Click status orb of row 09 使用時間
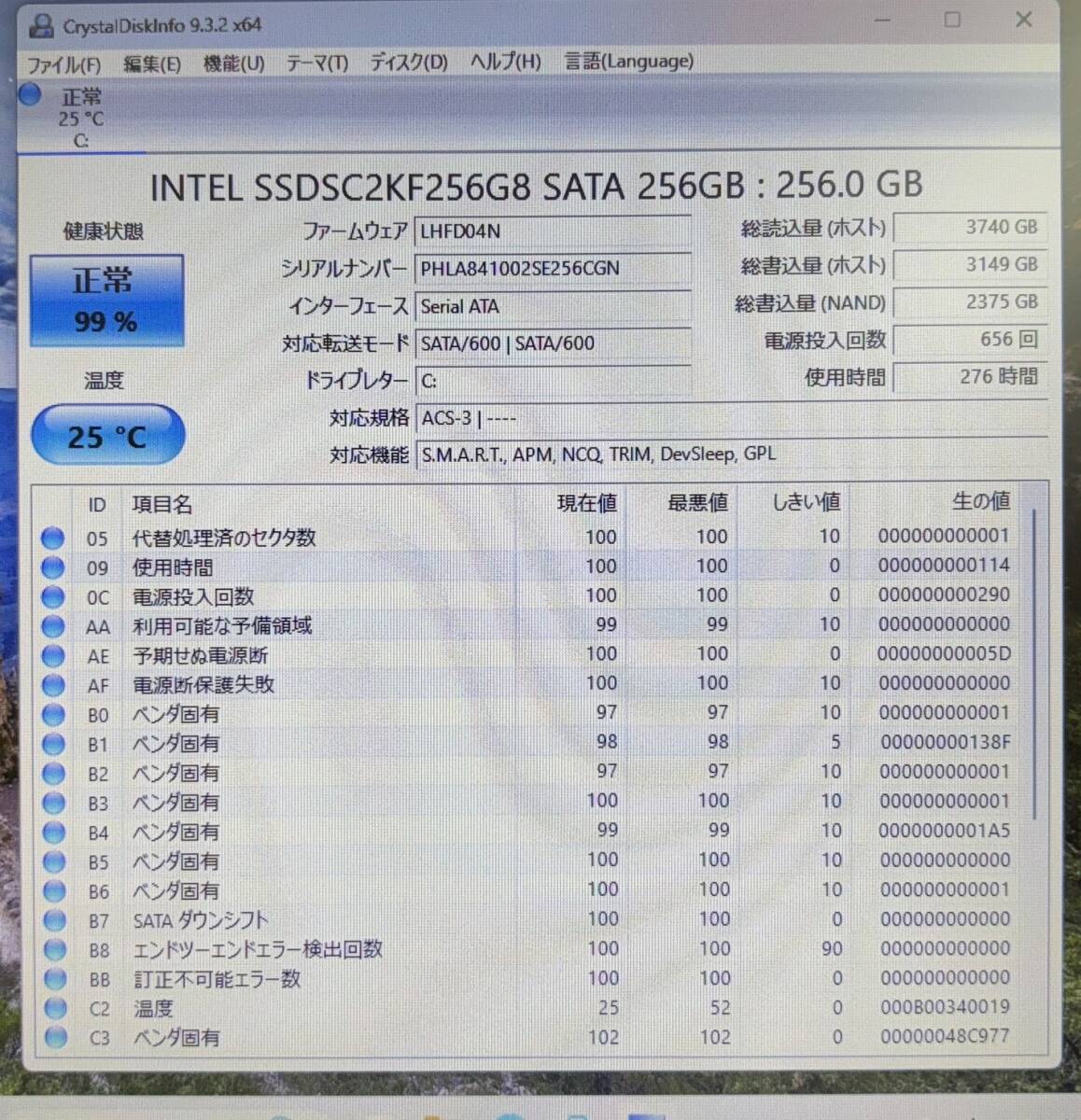The image size is (1081, 1120). [53, 567]
